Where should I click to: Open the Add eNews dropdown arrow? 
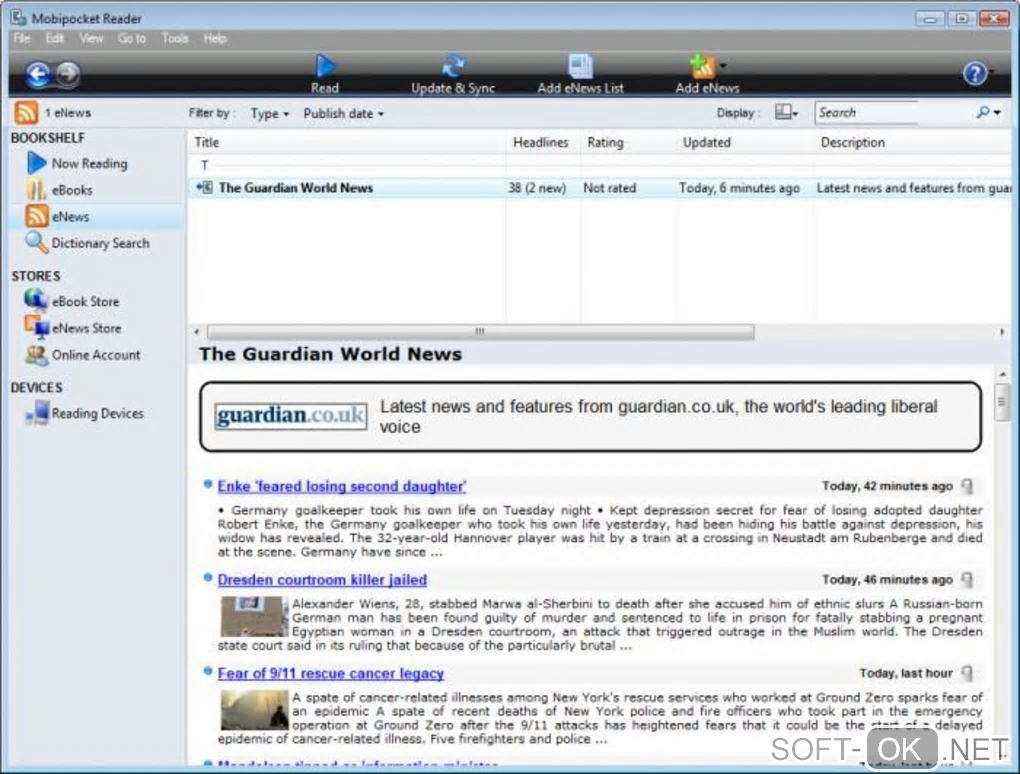(x=723, y=65)
